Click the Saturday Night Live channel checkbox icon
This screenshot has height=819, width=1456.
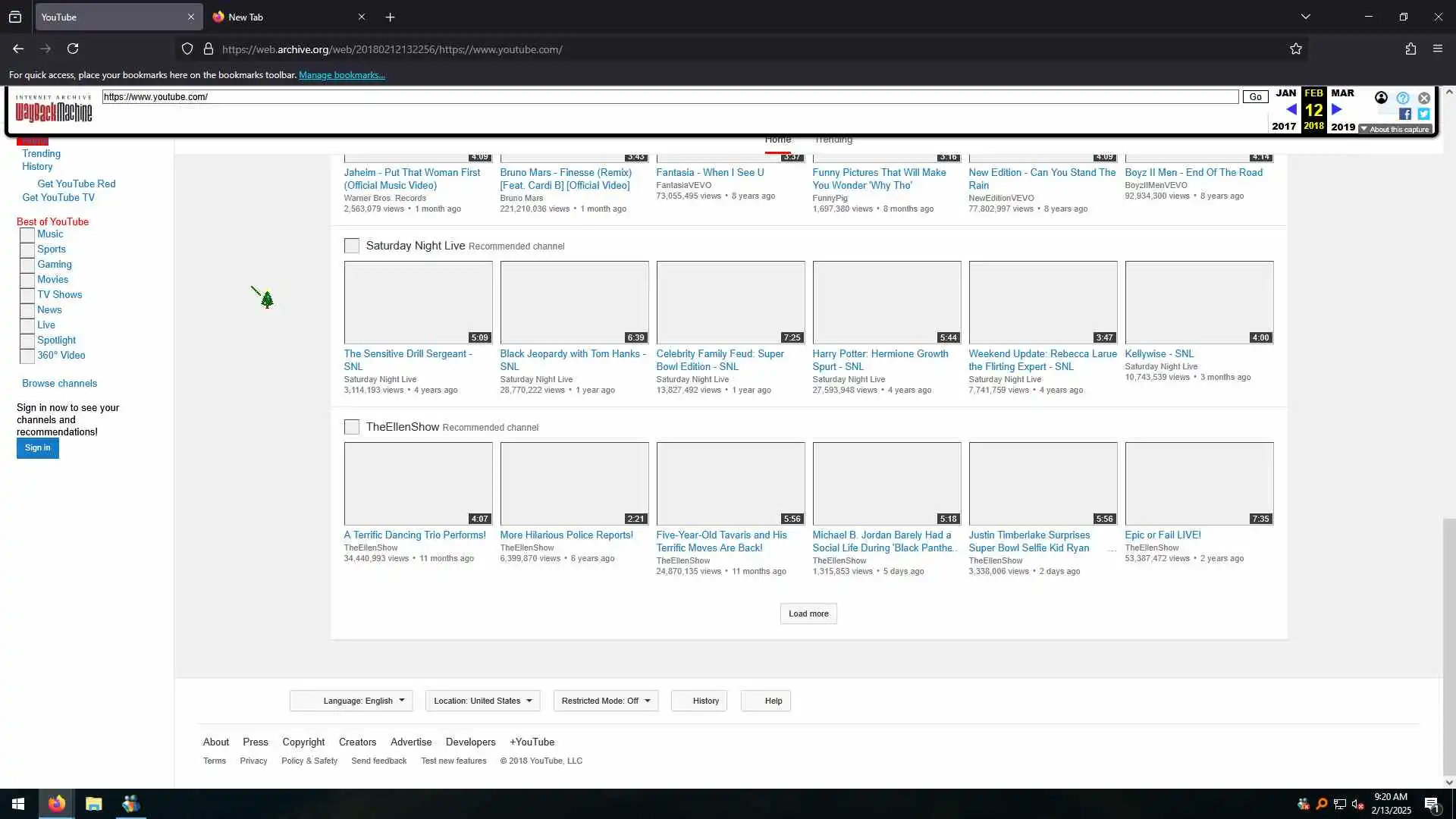352,246
